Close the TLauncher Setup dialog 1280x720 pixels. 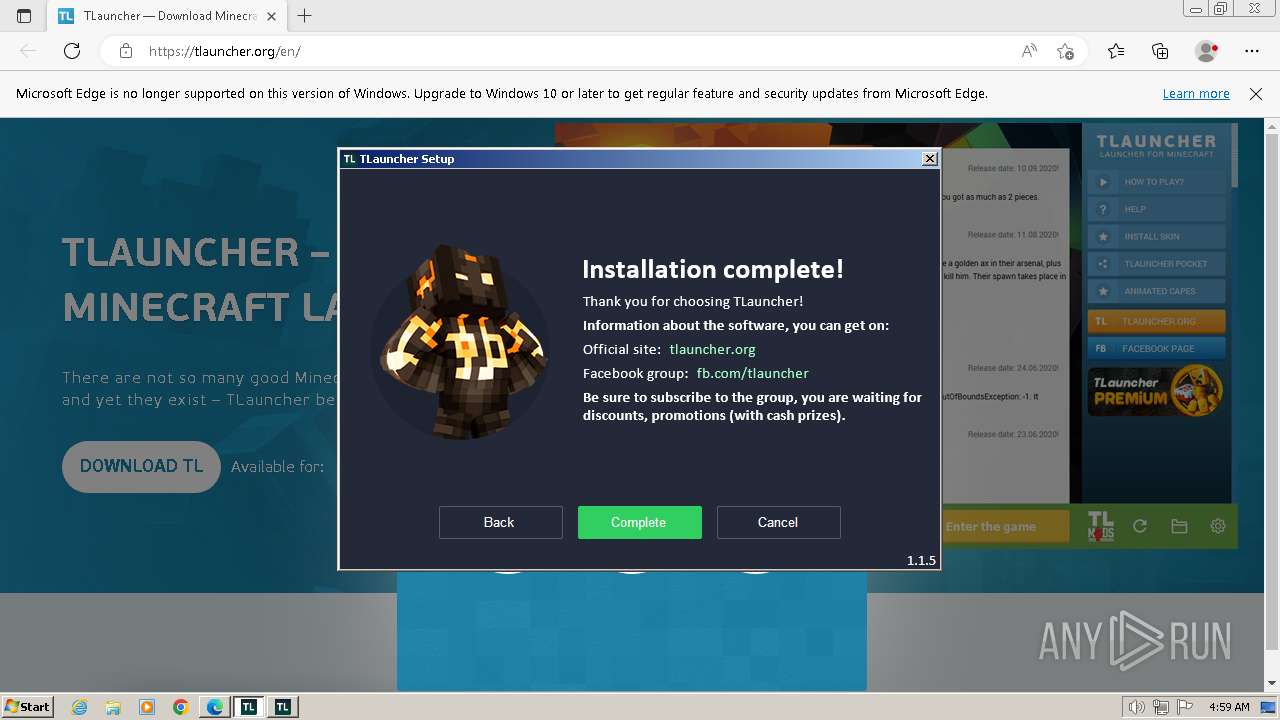click(x=929, y=158)
